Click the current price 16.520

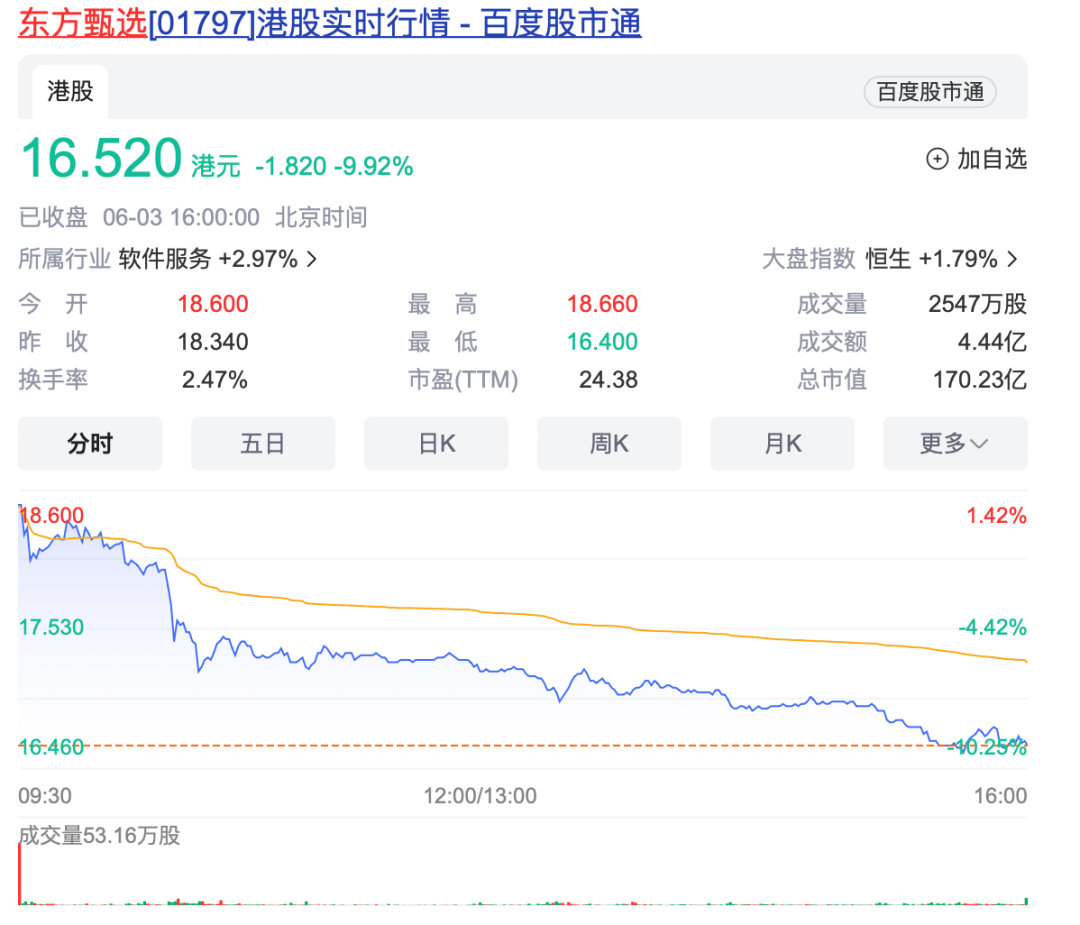[x=101, y=158]
